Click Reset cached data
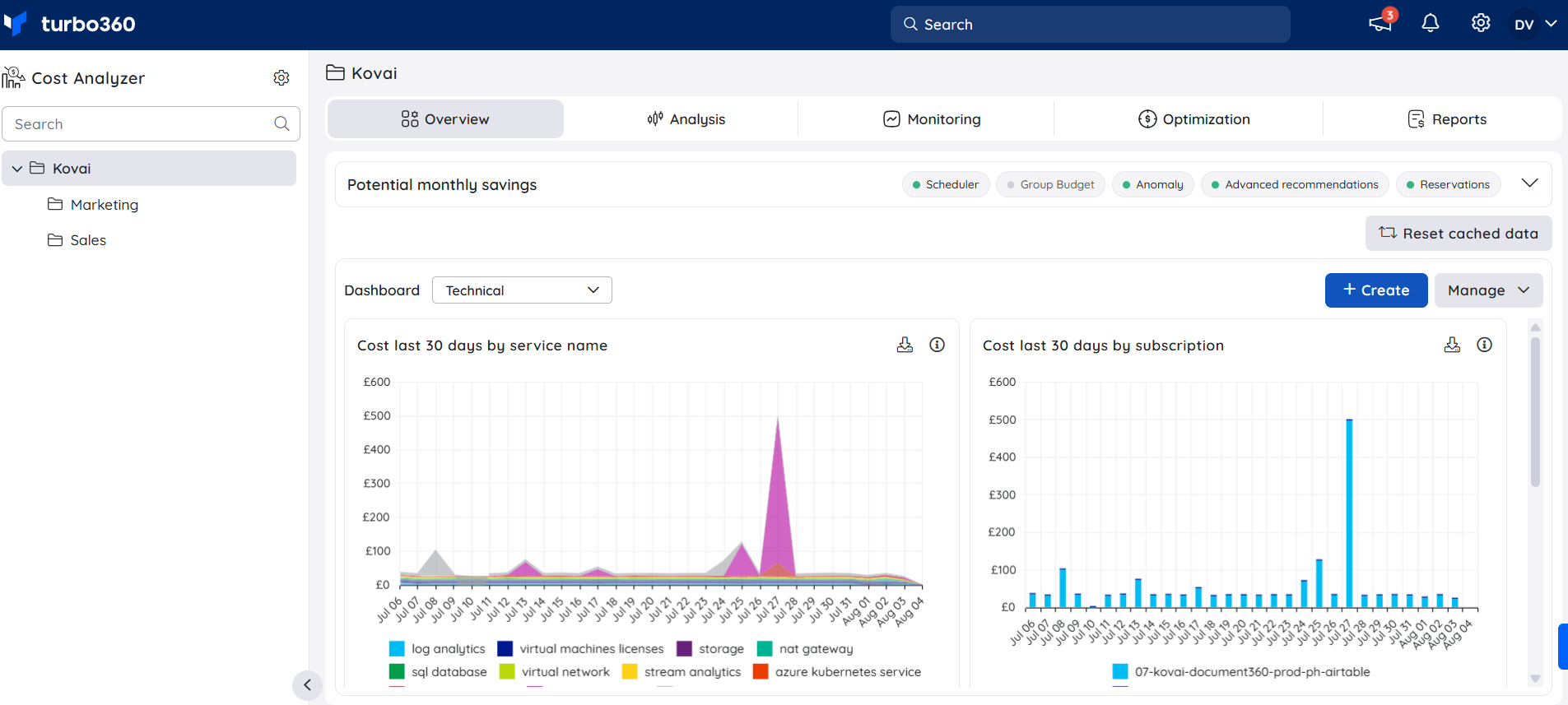Screen dimensions: 1568x705 (1459, 234)
